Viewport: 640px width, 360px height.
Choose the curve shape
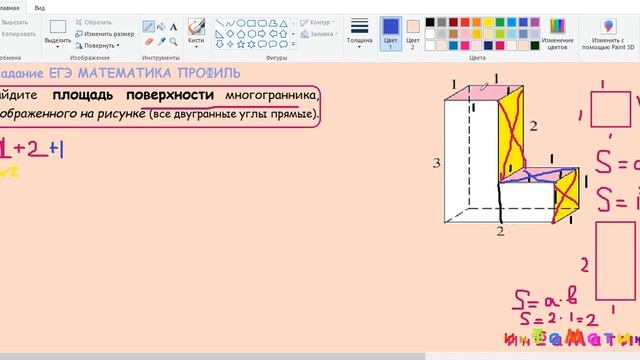(230, 23)
